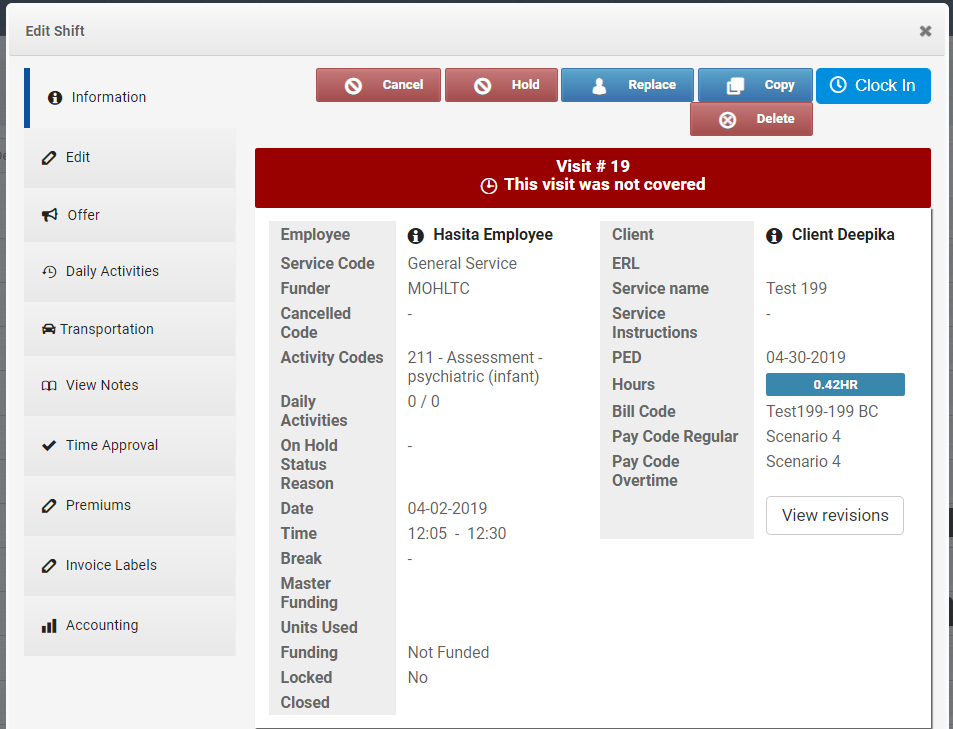Click the history clock icon for Daily Activities
Screen dimensions: 953x729
[x=49, y=271]
